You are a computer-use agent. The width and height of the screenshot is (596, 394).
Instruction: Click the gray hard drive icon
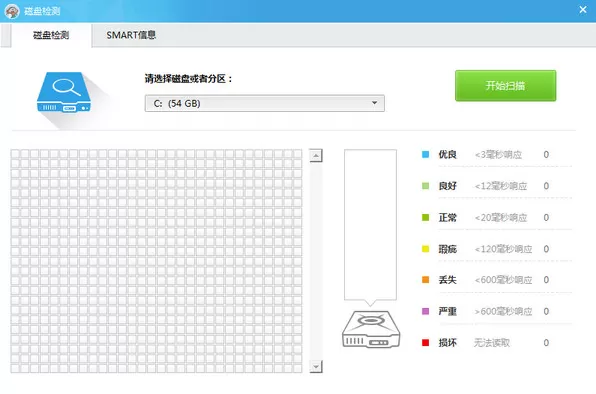(x=371, y=329)
